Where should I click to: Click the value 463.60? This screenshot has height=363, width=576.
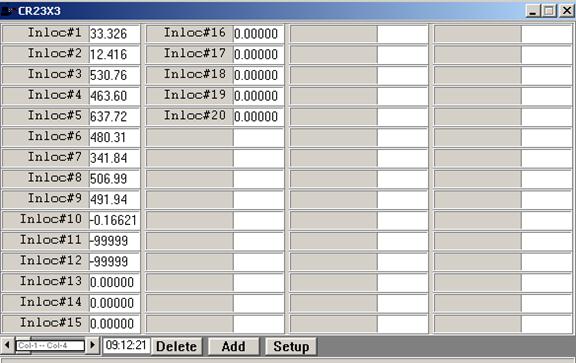click(115, 96)
